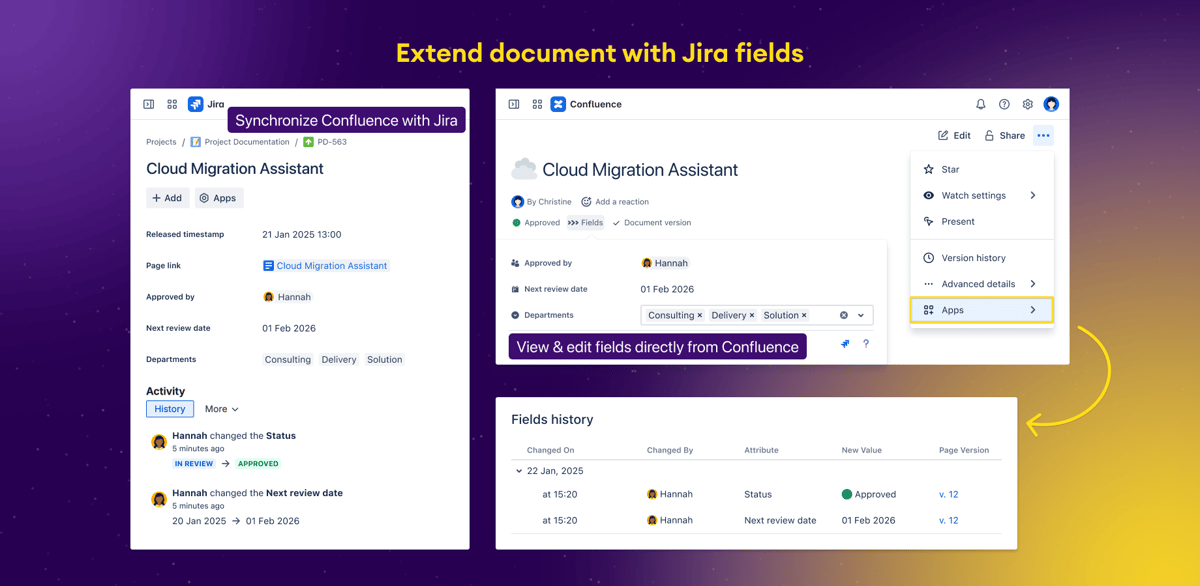The image size is (1200, 586).
Task: Select Apps from the more actions menu
Action: [980, 310]
